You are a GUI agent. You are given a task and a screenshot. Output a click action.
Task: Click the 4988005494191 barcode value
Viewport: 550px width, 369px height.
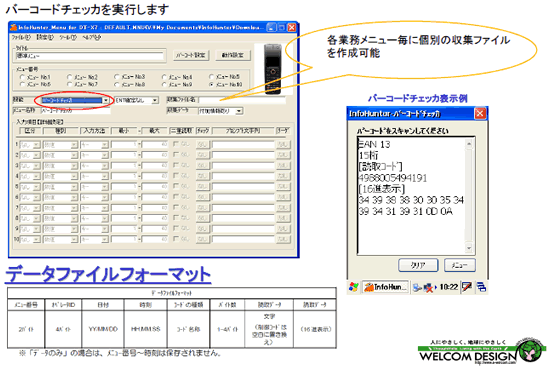click(x=393, y=177)
